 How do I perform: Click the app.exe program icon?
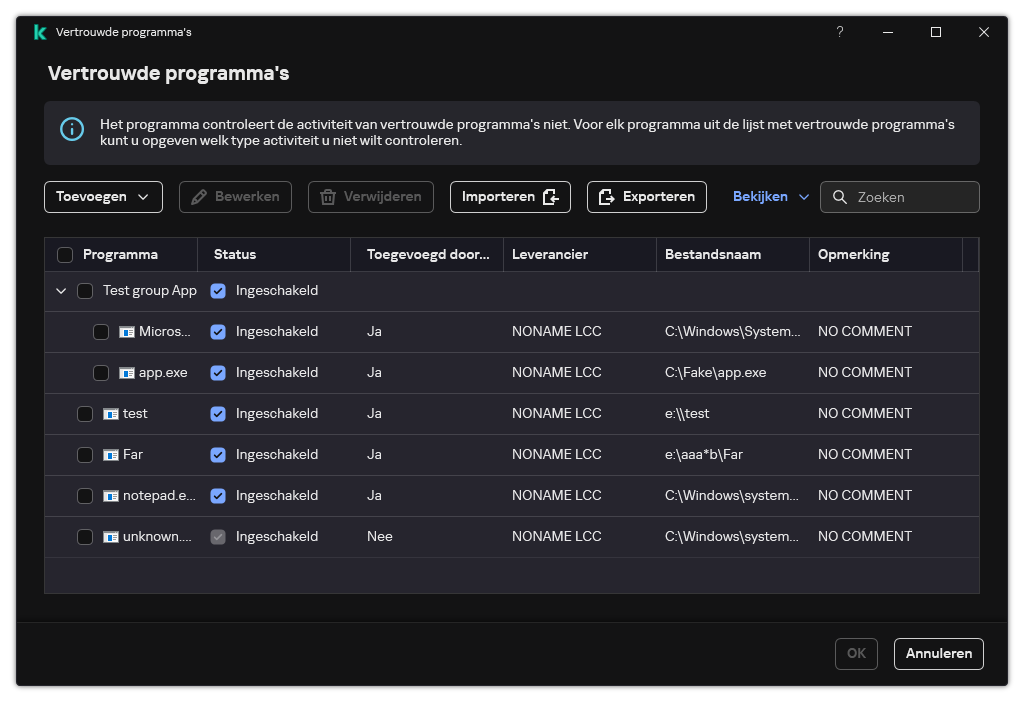pyautogui.click(x=127, y=373)
